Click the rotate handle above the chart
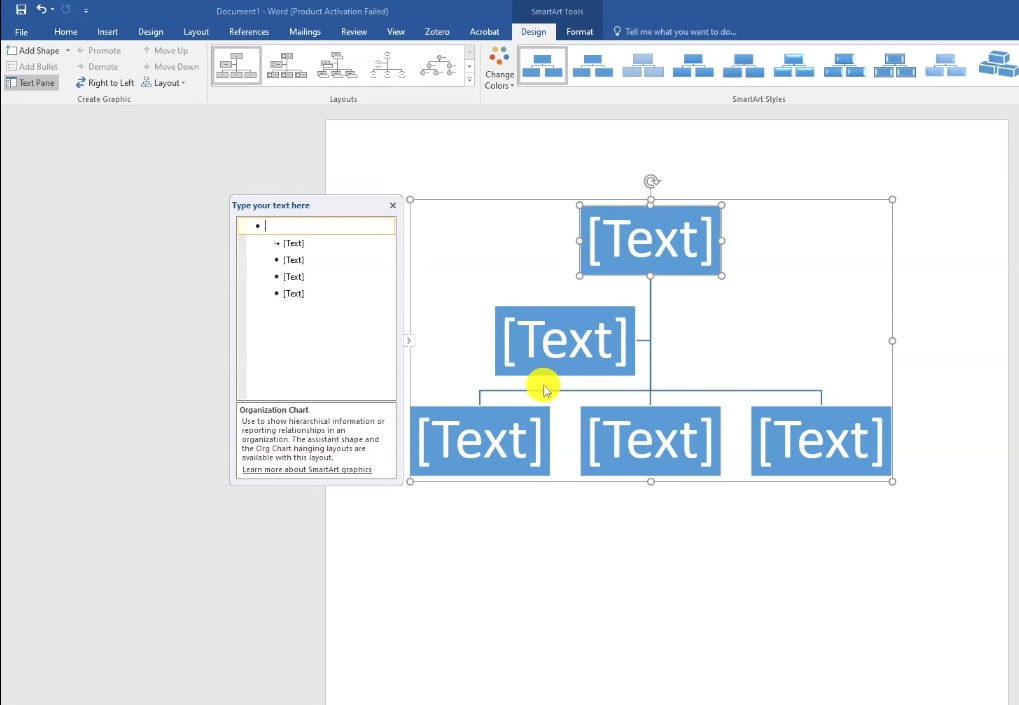The width and height of the screenshot is (1019, 705). coord(651,181)
